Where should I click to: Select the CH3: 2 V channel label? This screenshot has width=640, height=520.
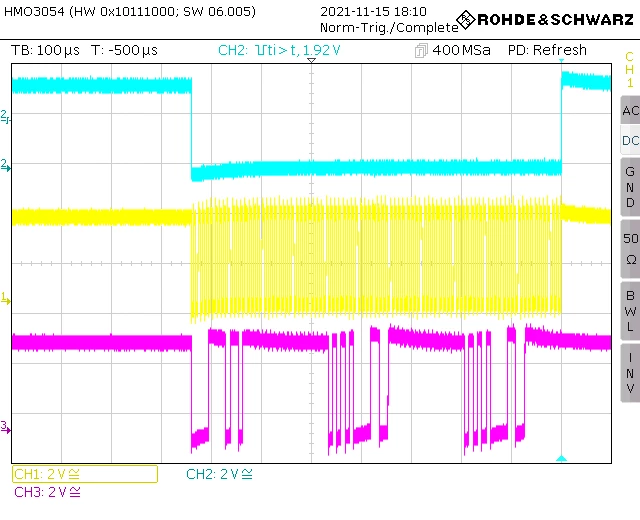pyautogui.click(x=47, y=492)
